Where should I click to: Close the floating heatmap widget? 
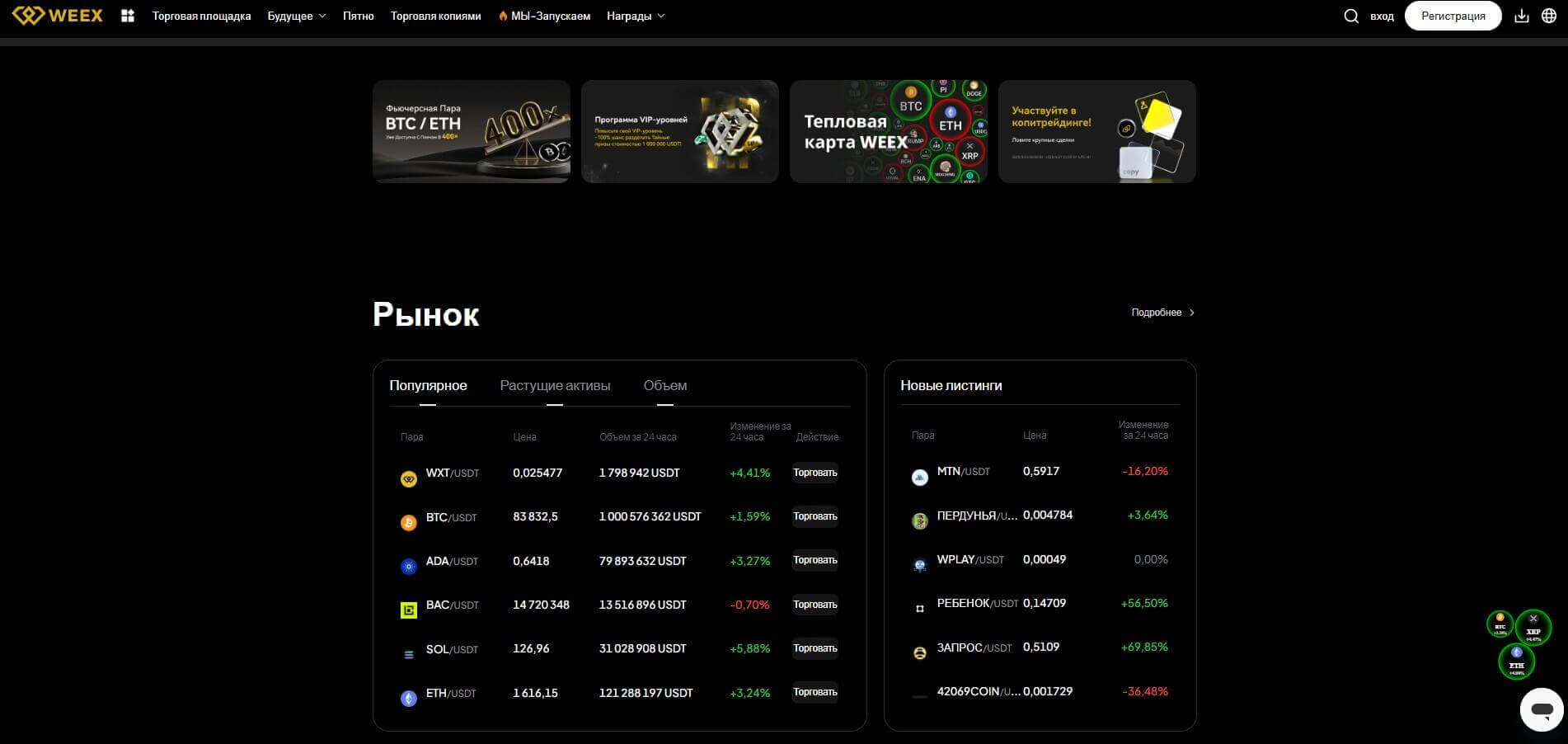[x=1533, y=618]
